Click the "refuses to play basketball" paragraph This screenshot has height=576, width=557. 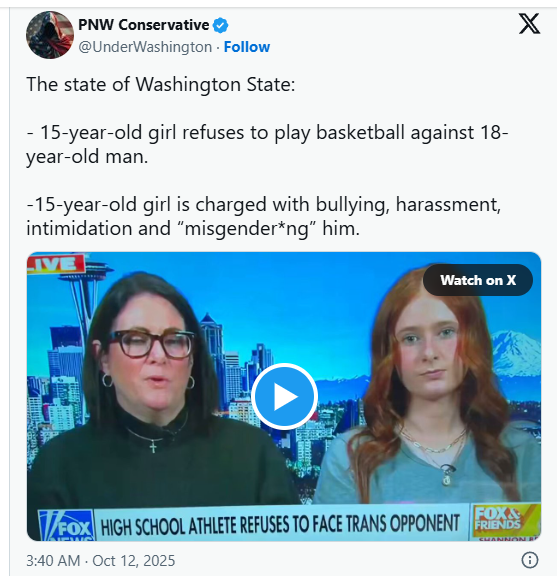267,144
